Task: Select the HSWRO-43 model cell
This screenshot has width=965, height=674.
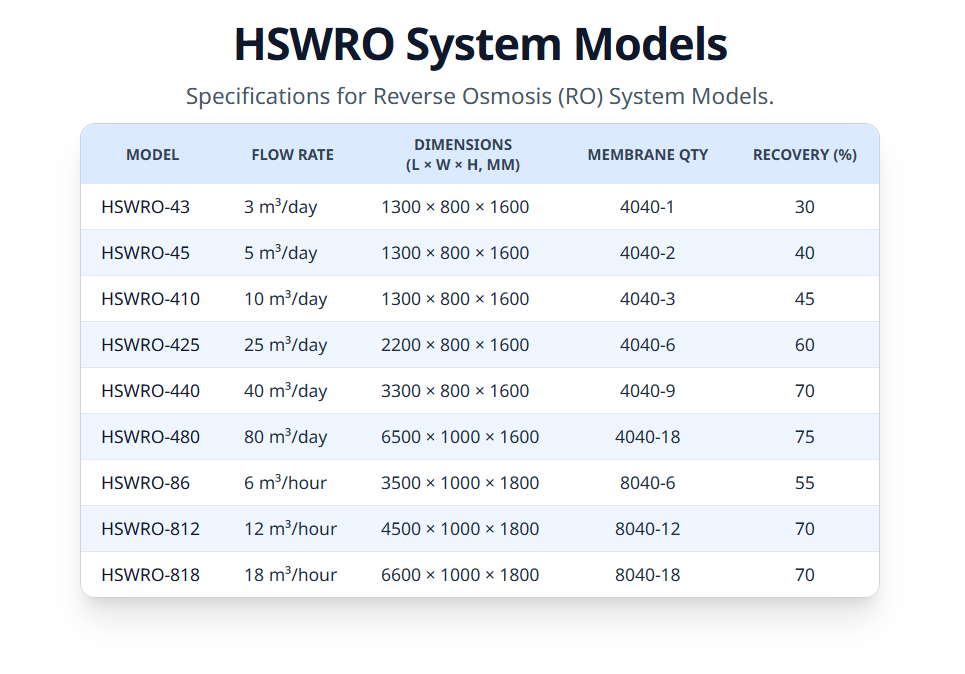Action: (x=145, y=207)
